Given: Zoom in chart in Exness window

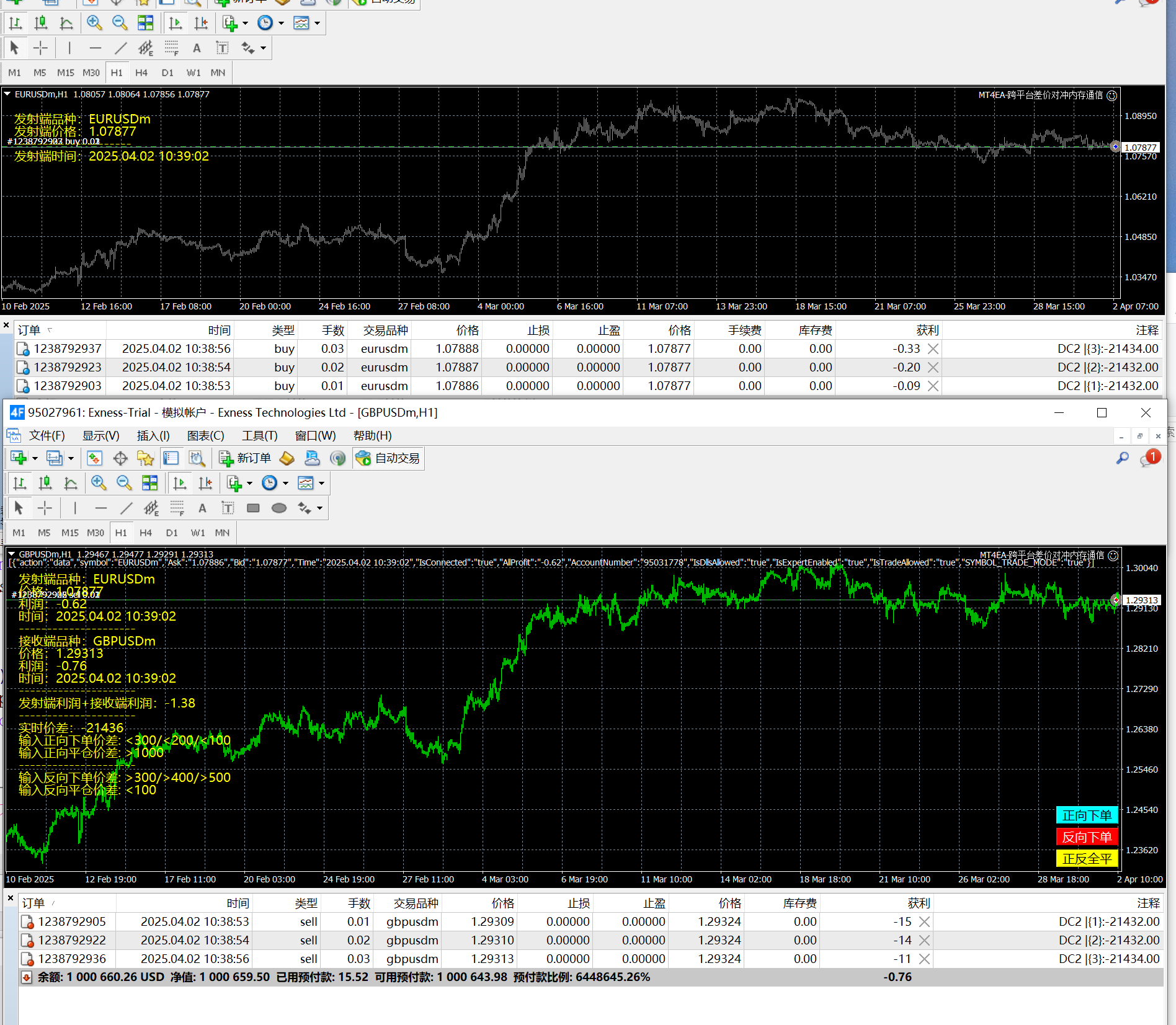Looking at the screenshot, I should pyautogui.click(x=98, y=483).
